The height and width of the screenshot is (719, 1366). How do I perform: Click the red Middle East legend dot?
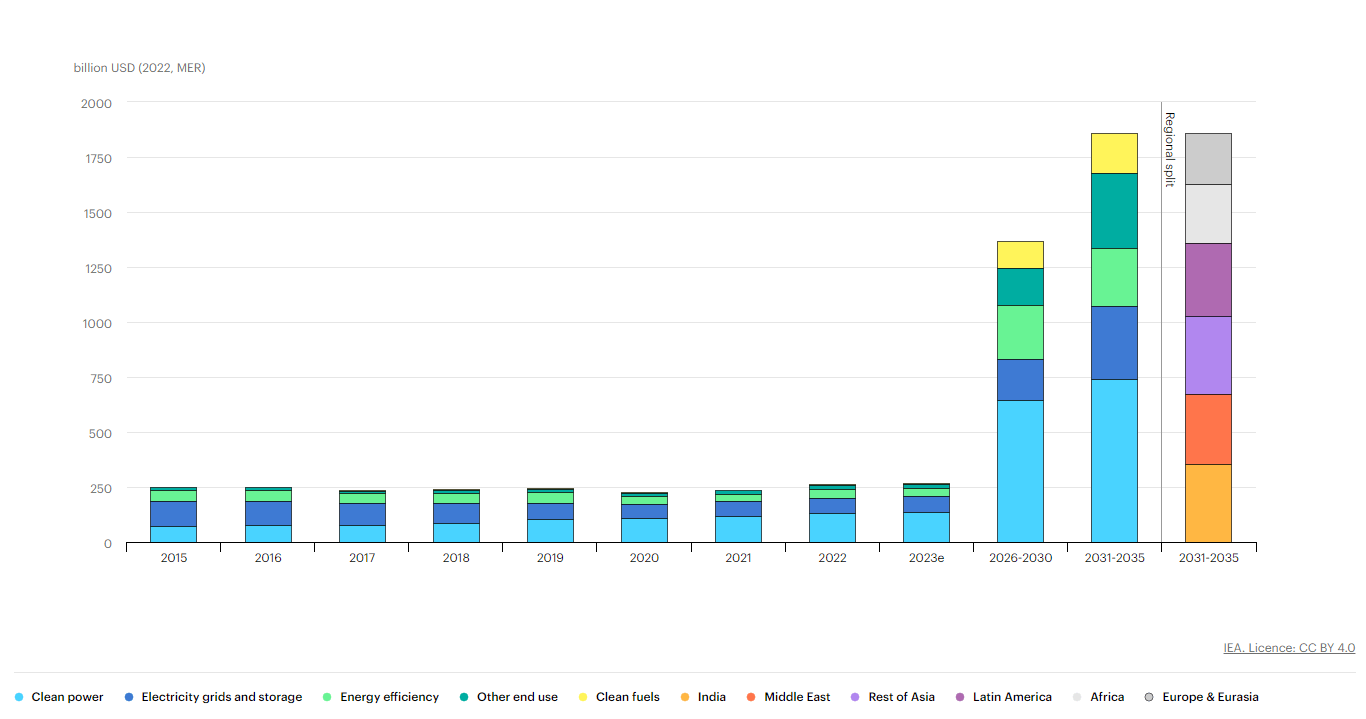[x=751, y=697]
